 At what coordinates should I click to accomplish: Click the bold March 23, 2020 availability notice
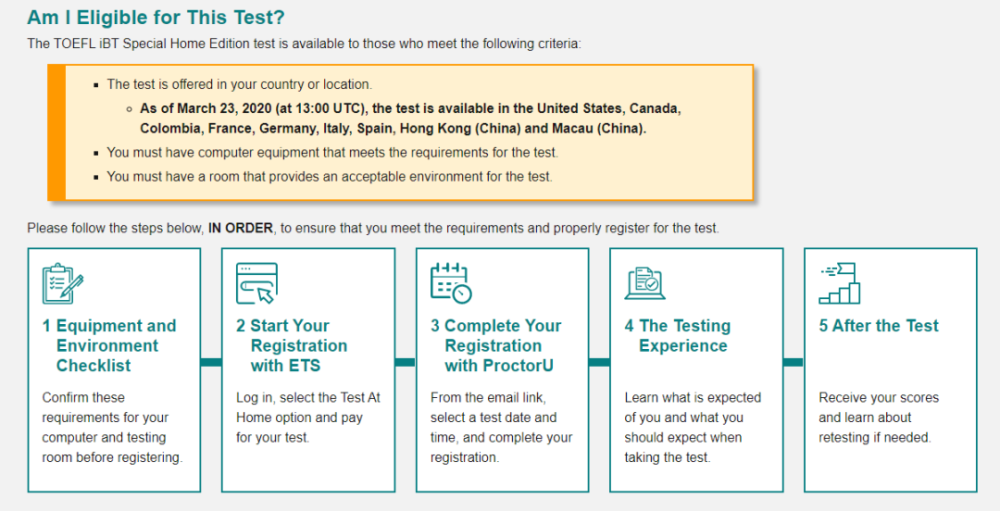[410, 118]
